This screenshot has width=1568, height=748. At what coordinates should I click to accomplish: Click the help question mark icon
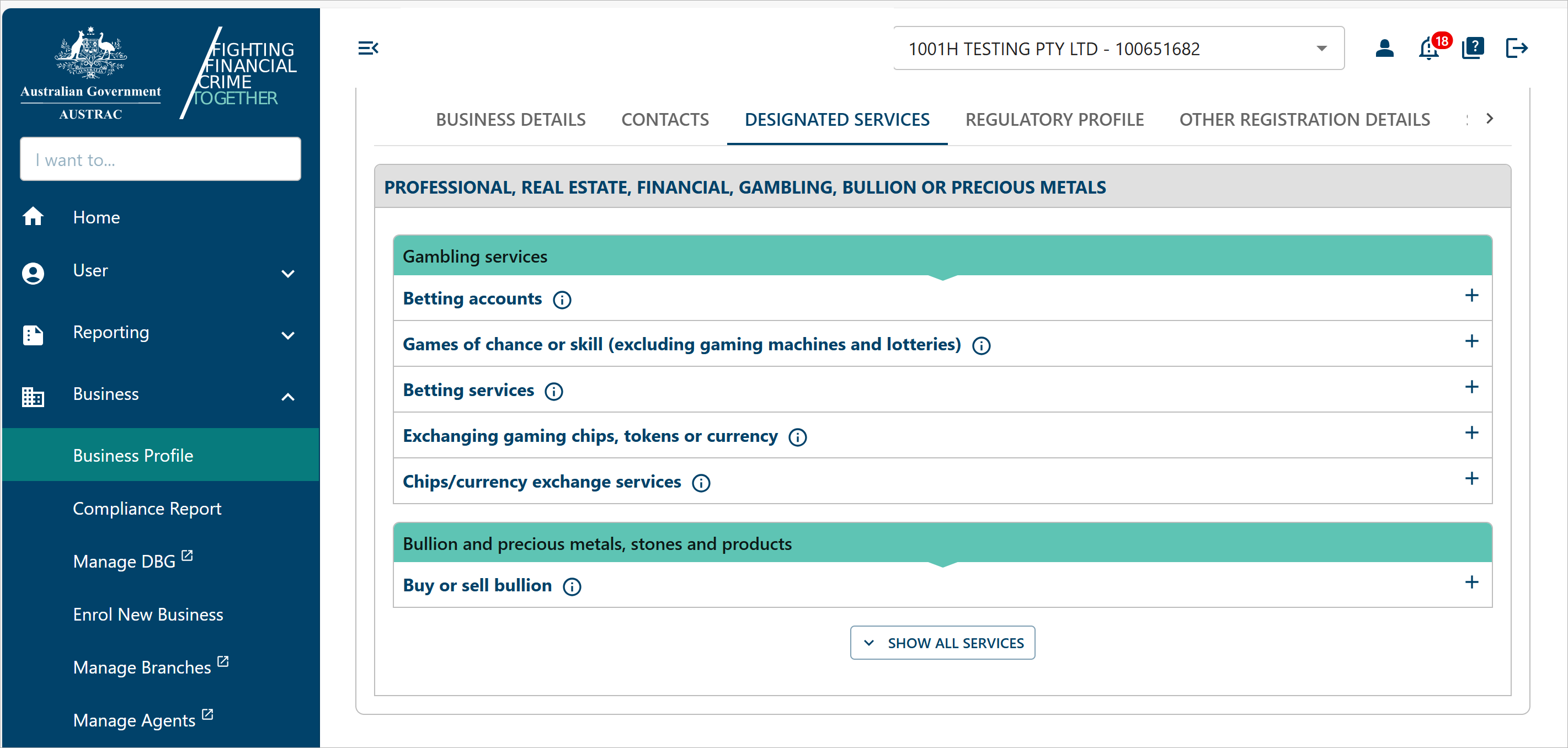click(1473, 48)
